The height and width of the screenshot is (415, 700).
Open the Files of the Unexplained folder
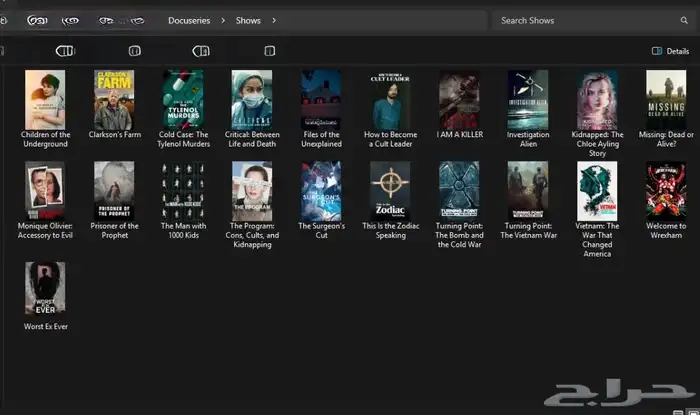point(321,108)
